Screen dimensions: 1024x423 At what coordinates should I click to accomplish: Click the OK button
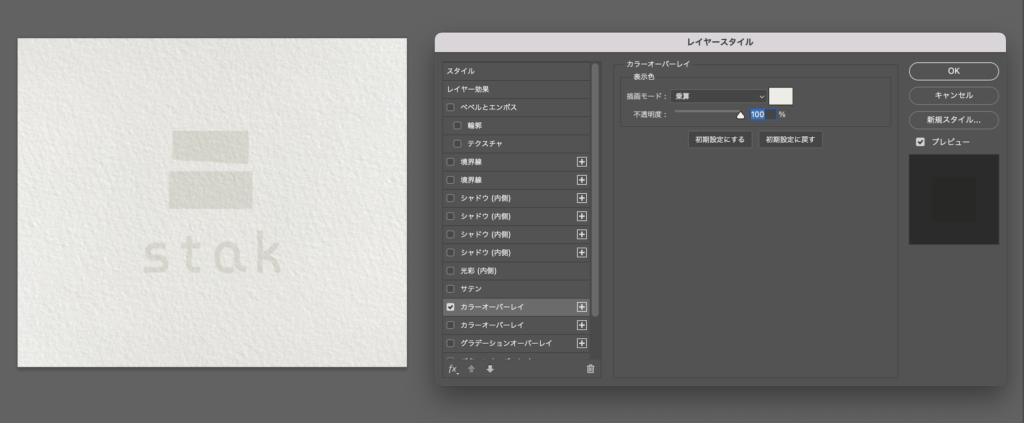[x=953, y=71]
